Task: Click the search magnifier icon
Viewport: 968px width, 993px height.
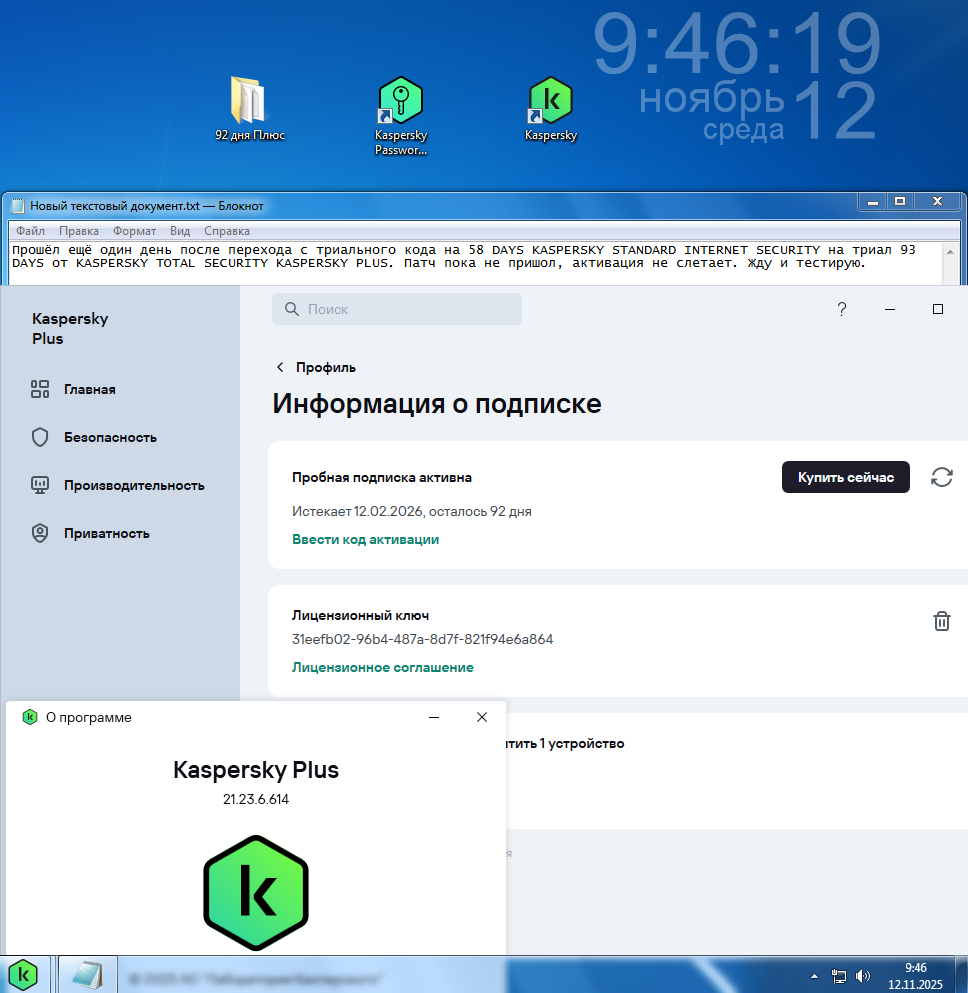Action: (292, 309)
